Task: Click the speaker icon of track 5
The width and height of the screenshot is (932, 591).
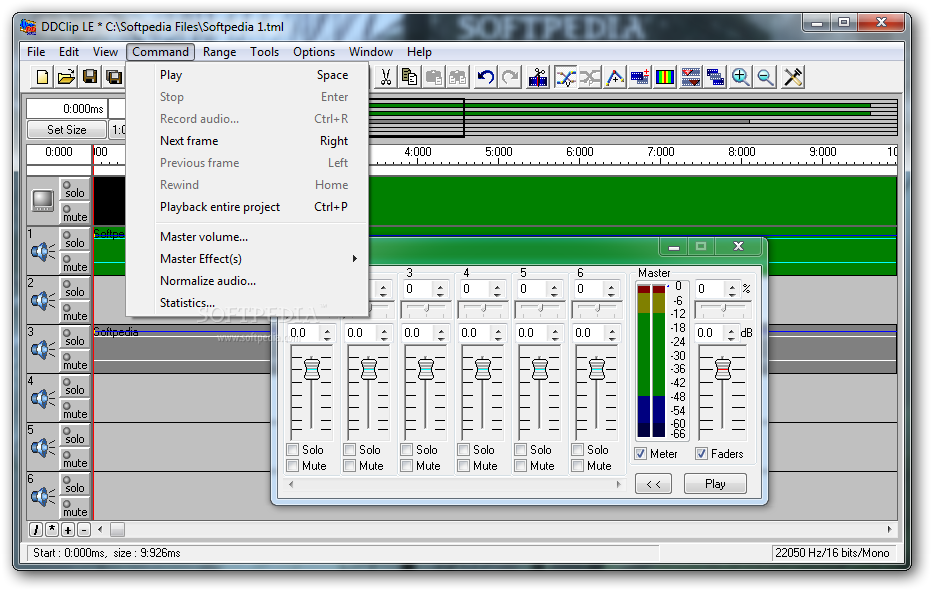Action: [x=43, y=448]
